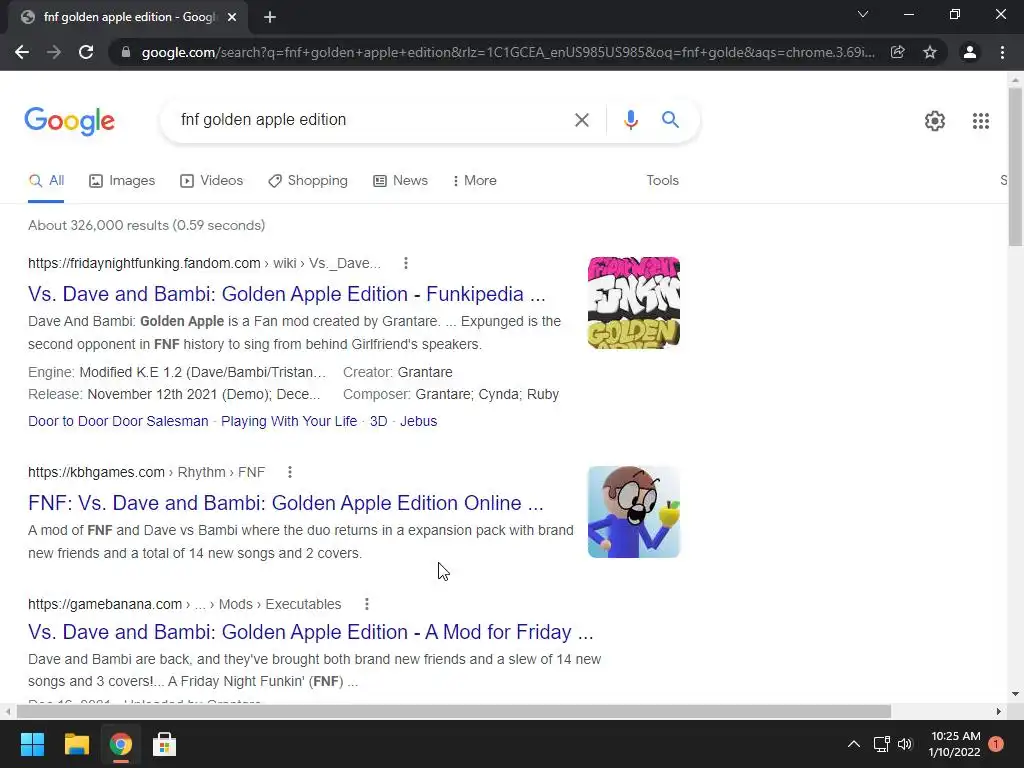This screenshot has height=768, width=1024.
Task: Switch to Videos results
Action: pyautogui.click(x=212, y=181)
